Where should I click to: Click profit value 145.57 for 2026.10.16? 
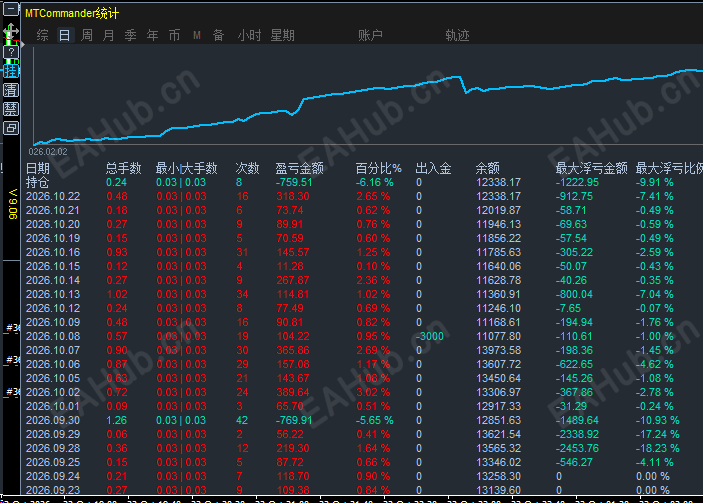tap(293, 252)
